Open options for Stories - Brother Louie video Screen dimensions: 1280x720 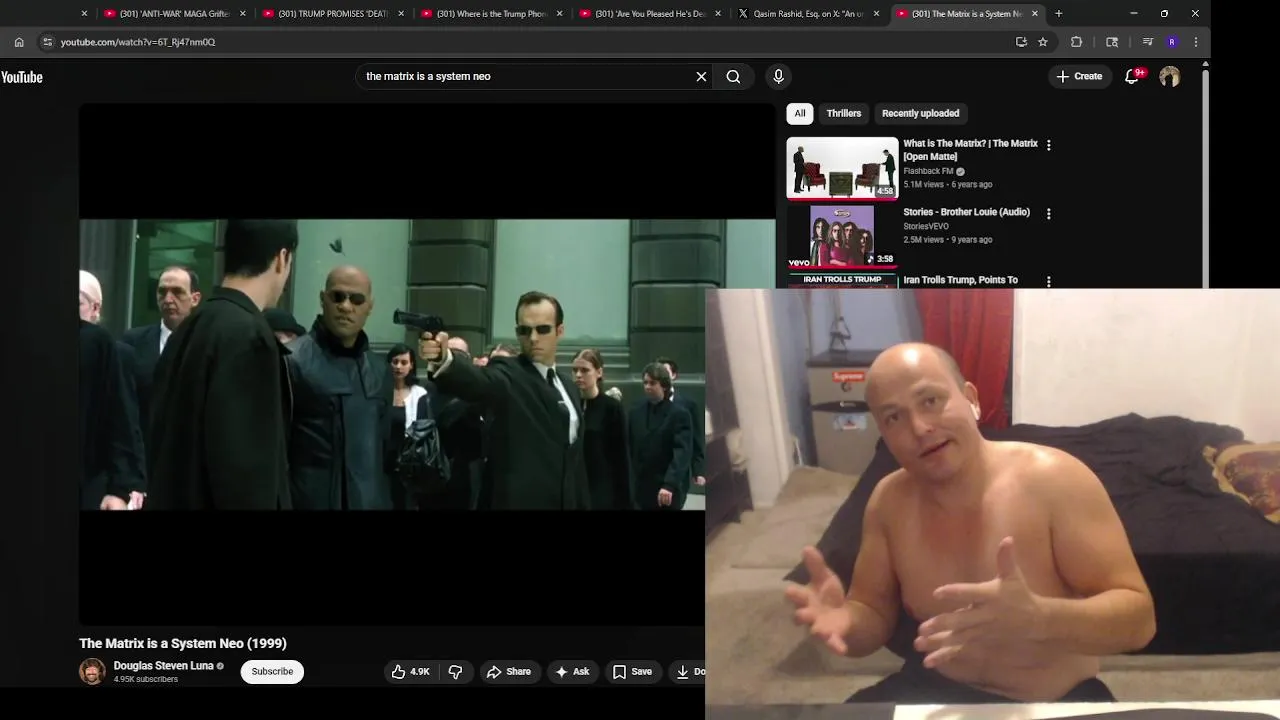(x=1048, y=213)
